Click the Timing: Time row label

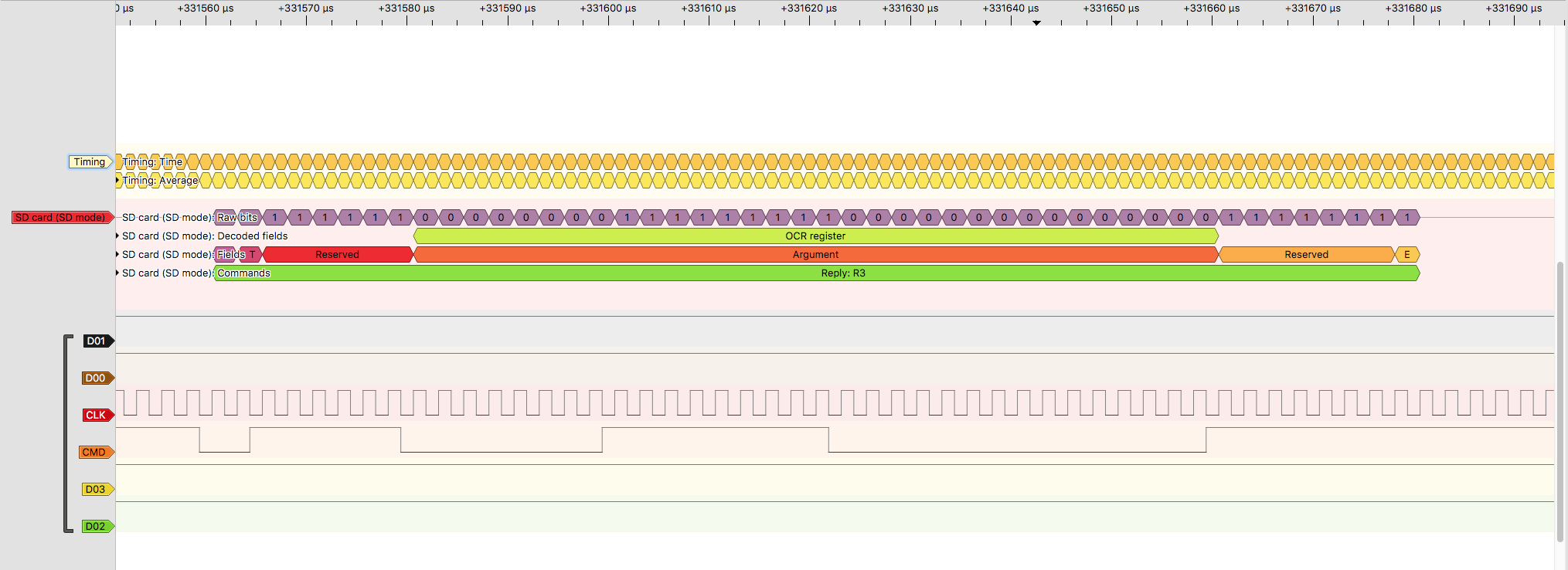pyautogui.click(x=152, y=161)
